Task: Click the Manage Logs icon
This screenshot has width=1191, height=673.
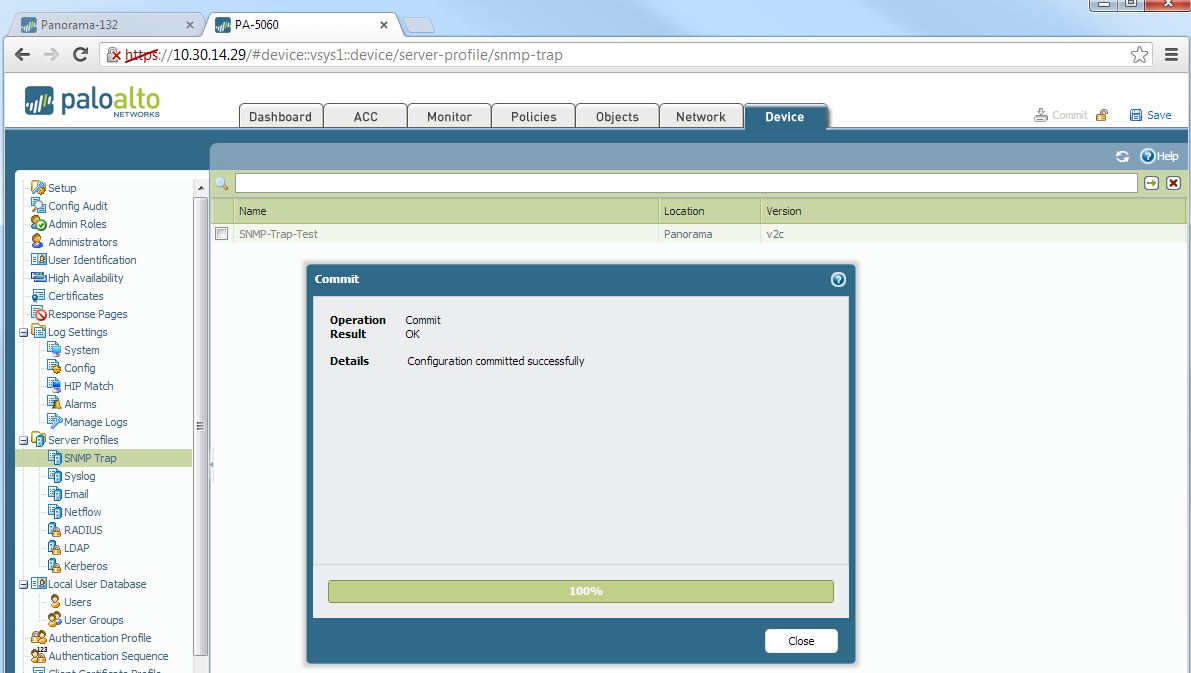Action: pos(54,422)
